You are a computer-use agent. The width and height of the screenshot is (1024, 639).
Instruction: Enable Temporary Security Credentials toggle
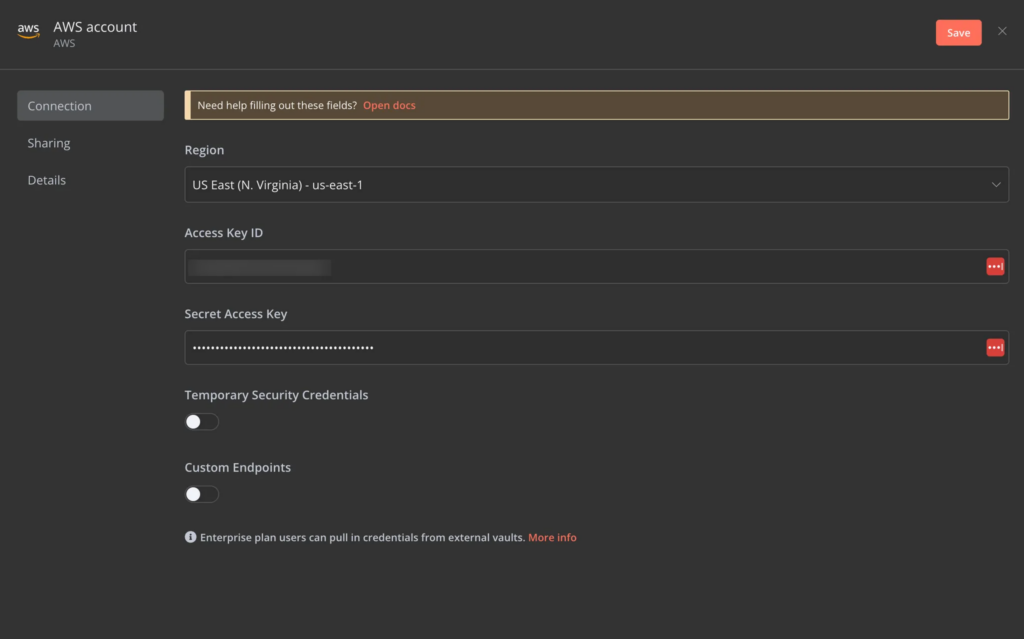tap(201, 422)
